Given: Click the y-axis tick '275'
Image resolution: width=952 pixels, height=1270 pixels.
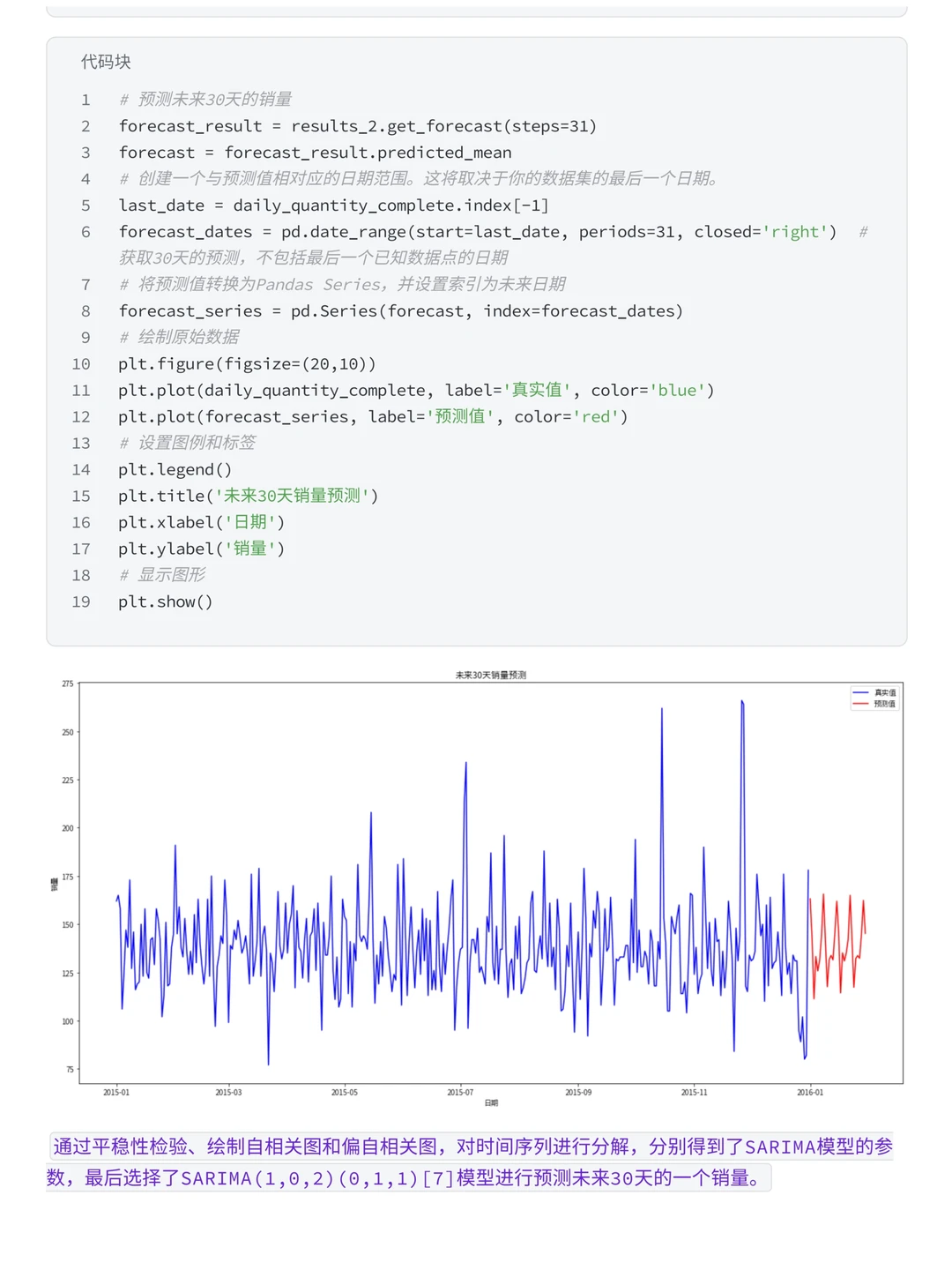Looking at the screenshot, I should (x=68, y=684).
